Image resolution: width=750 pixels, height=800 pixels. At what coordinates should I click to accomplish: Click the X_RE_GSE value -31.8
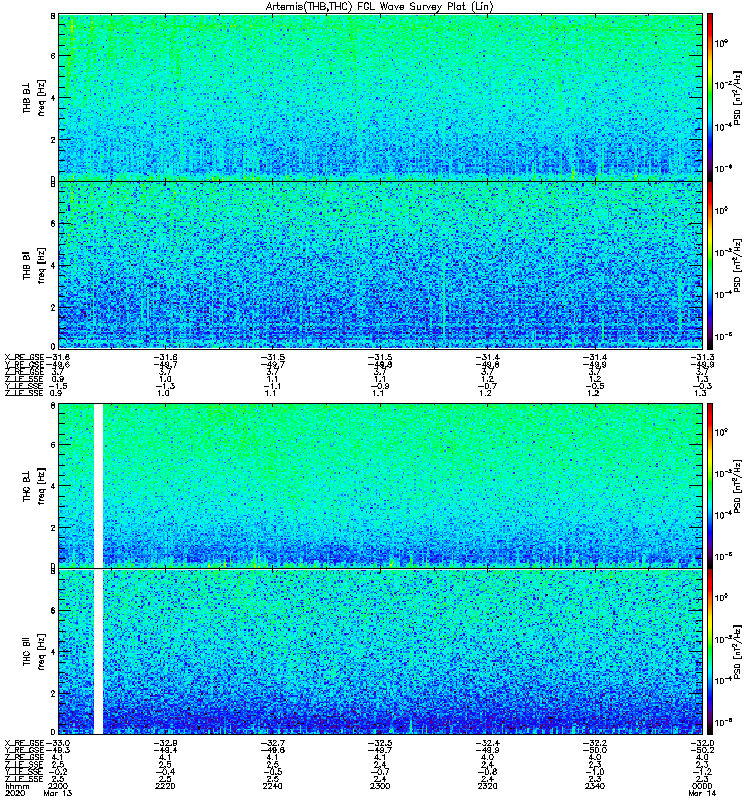pyautogui.click(x=58, y=357)
